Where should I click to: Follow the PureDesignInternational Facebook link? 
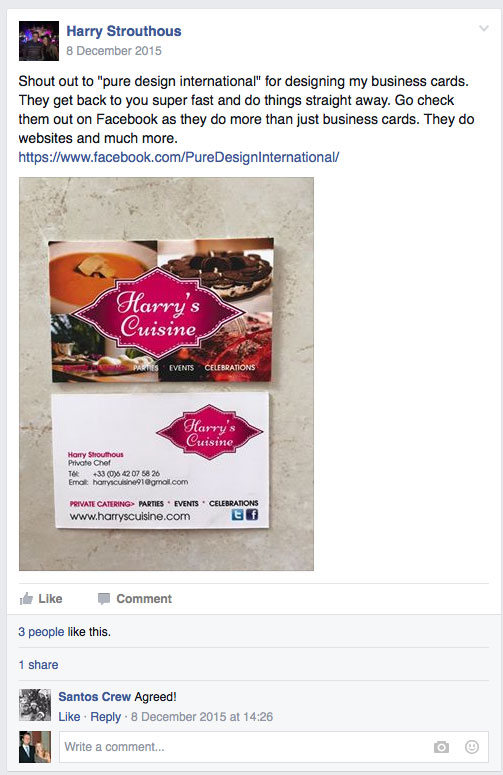coord(179,157)
